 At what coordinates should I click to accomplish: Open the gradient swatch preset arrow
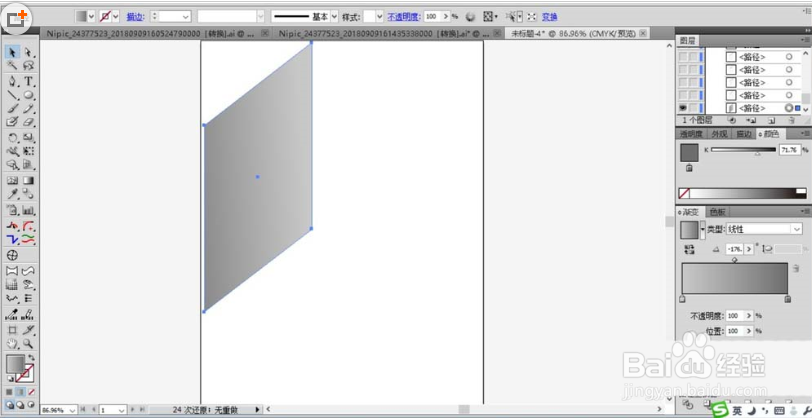pyautogui.click(x=703, y=229)
